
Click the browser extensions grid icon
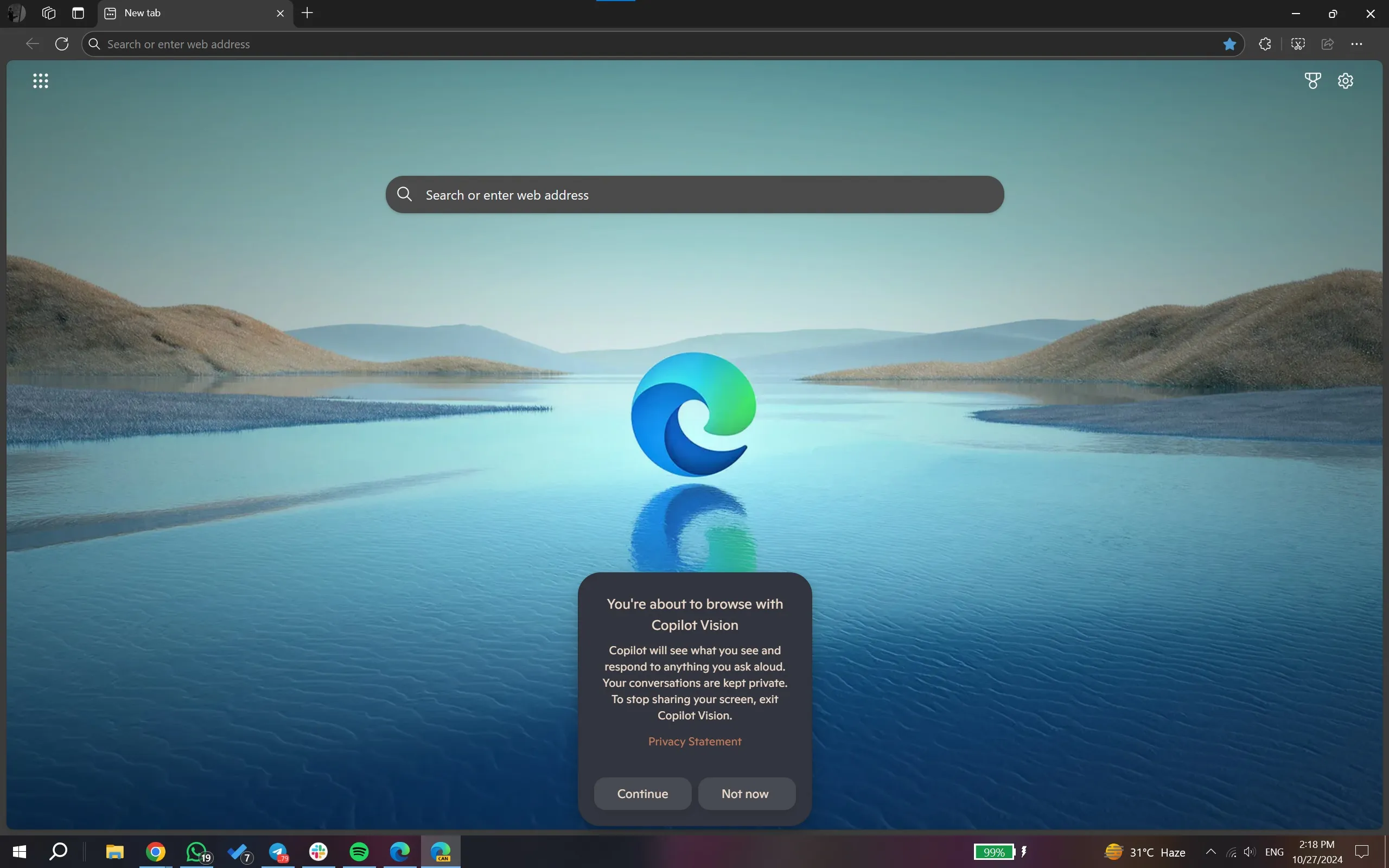(x=40, y=80)
